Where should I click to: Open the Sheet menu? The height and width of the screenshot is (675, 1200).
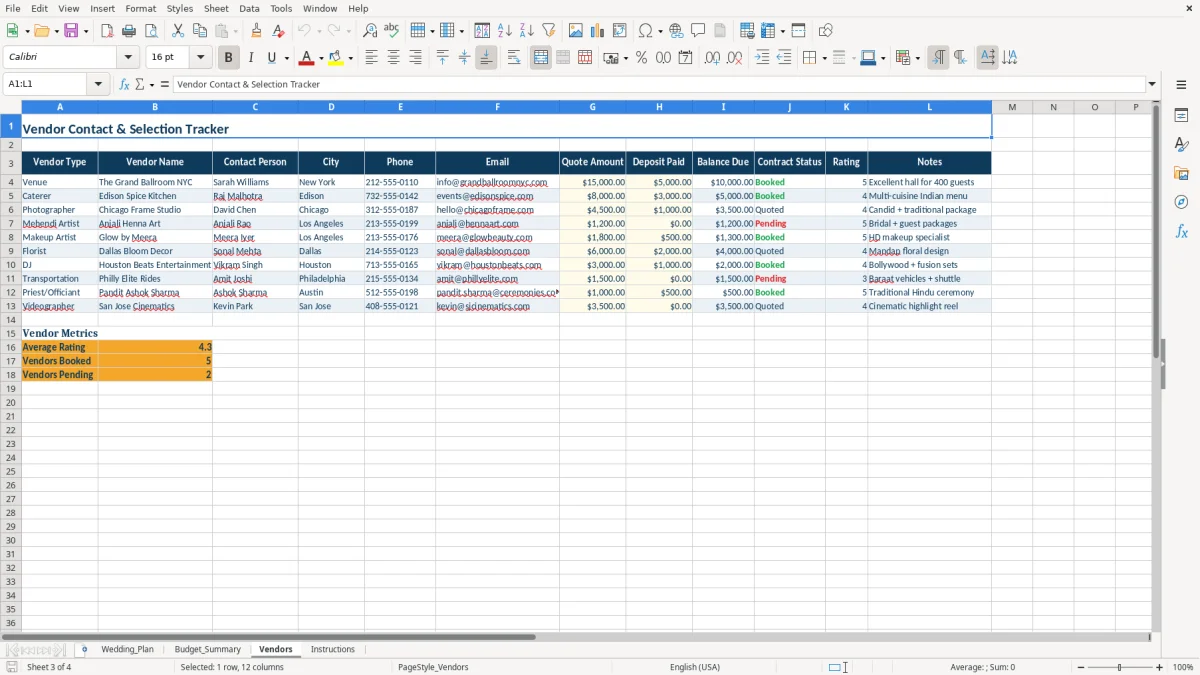click(216, 8)
